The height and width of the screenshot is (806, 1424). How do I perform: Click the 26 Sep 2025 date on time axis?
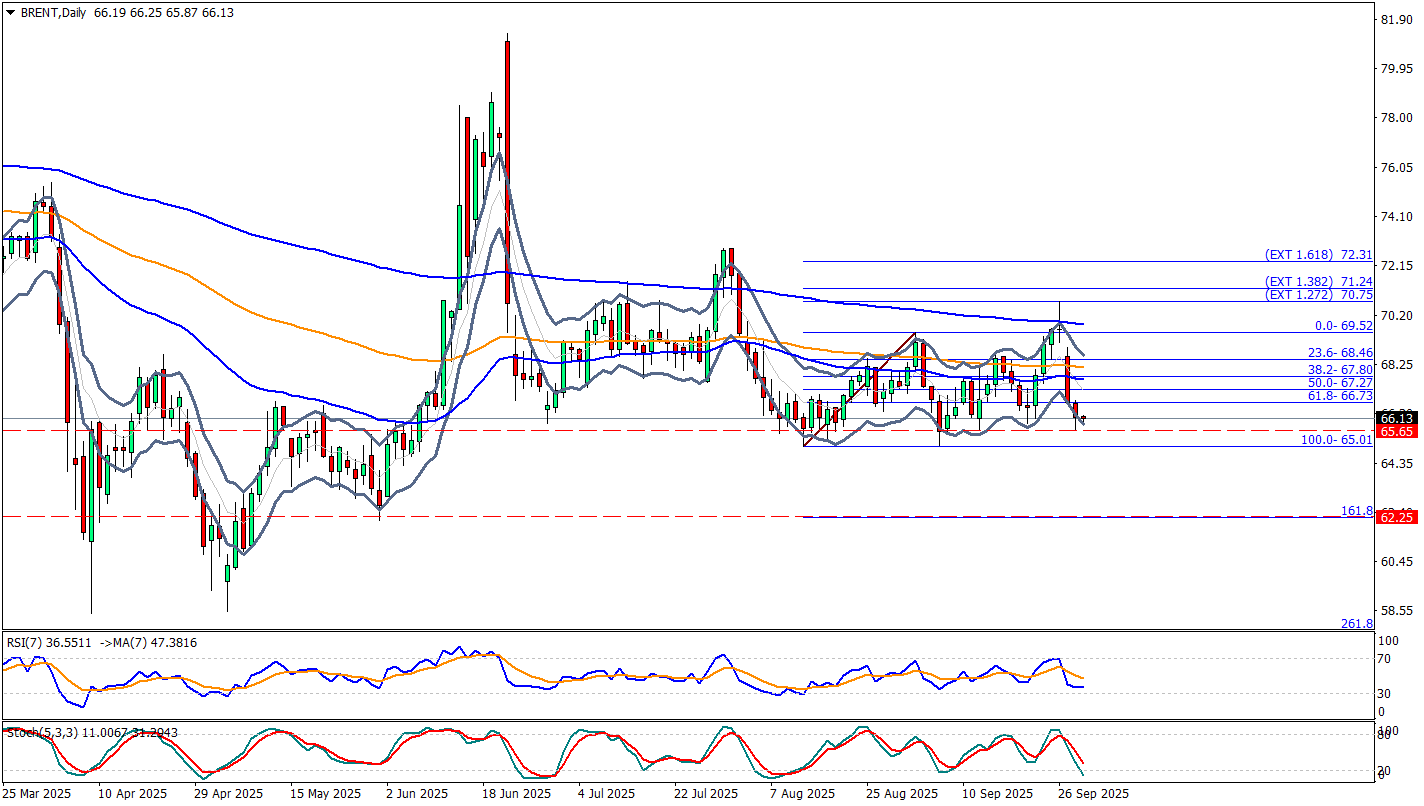(x=1094, y=793)
